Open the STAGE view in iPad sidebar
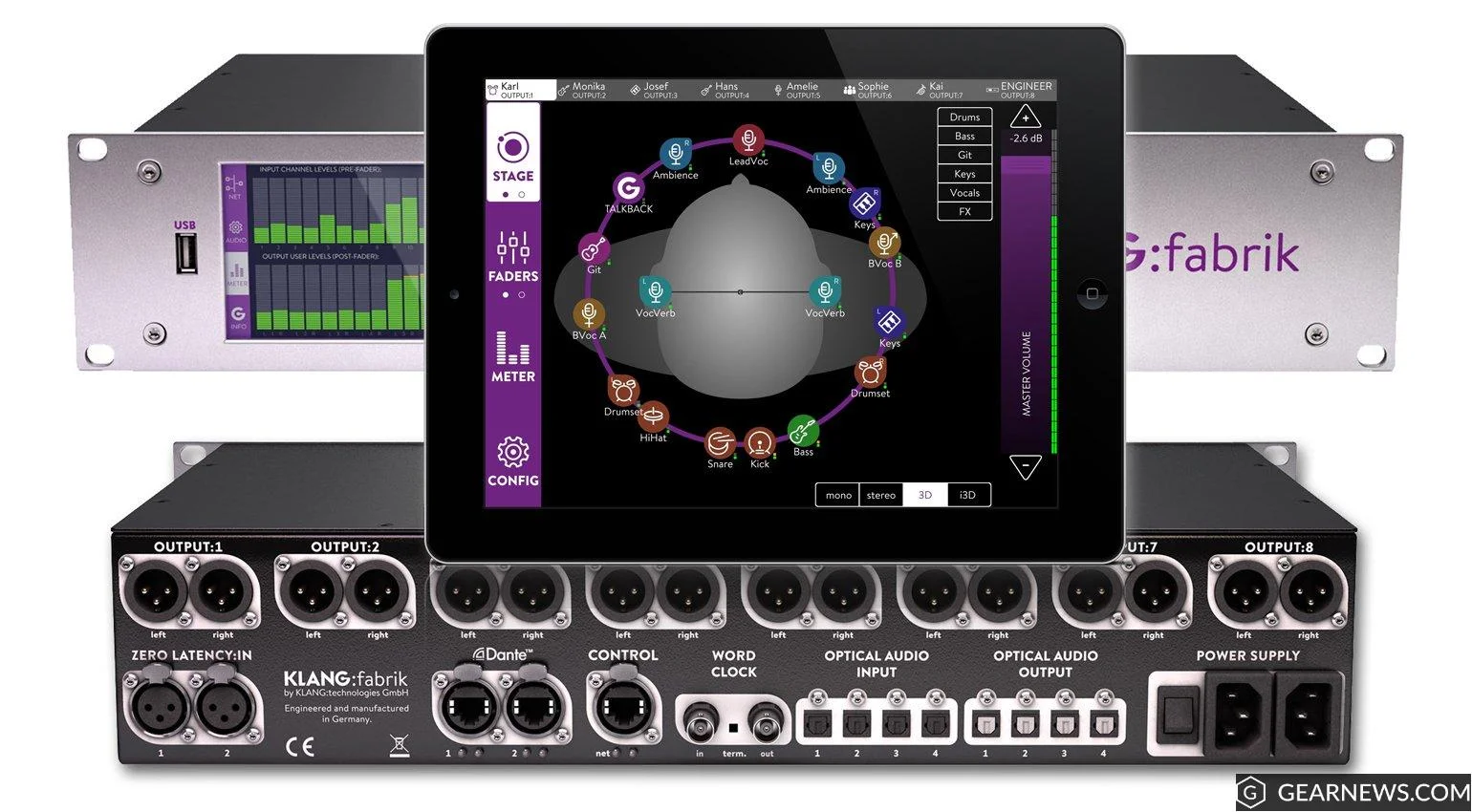This screenshot has height=812, width=1472. click(x=513, y=153)
